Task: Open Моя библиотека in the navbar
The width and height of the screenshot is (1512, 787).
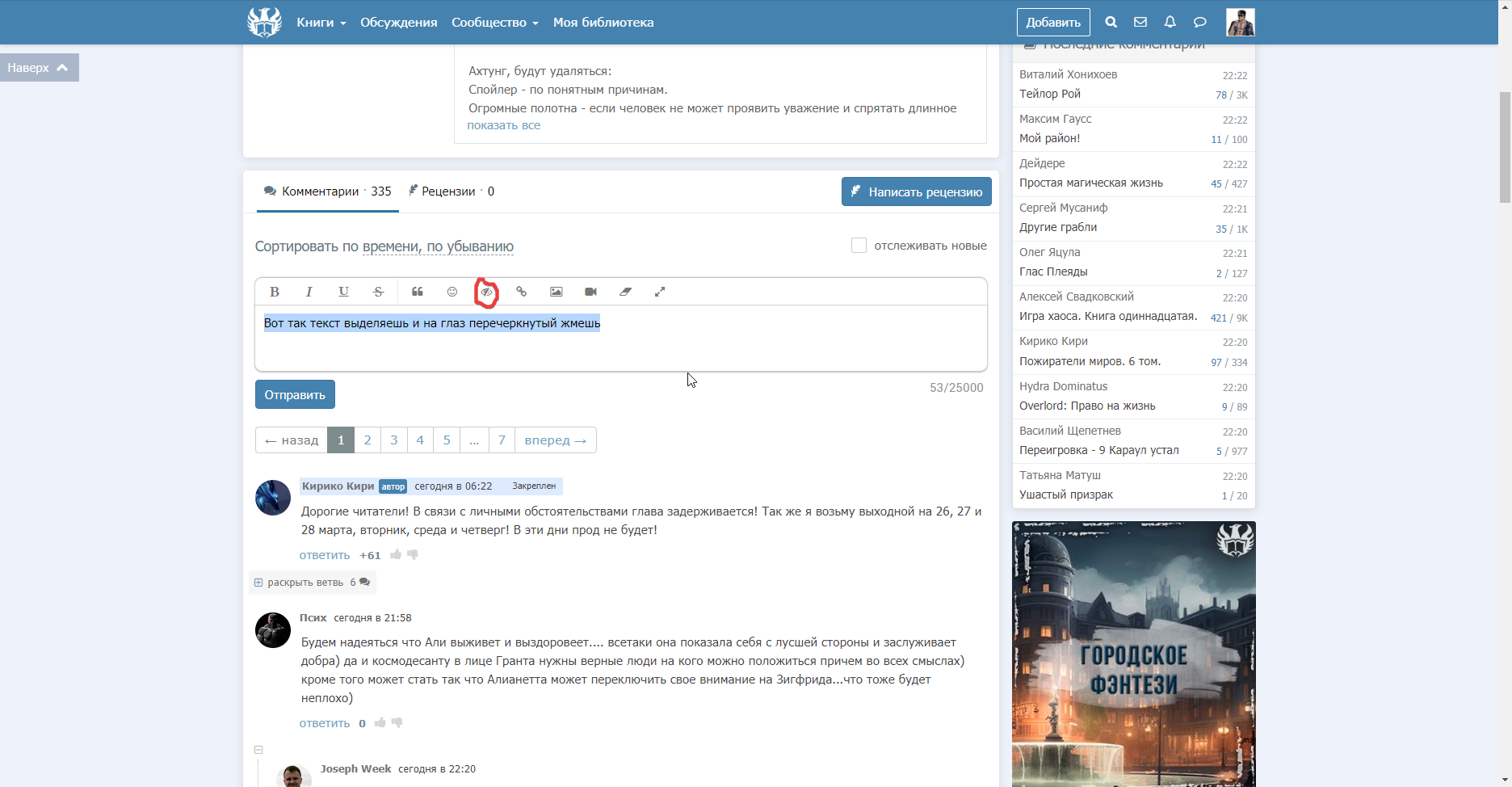Action: coord(603,23)
